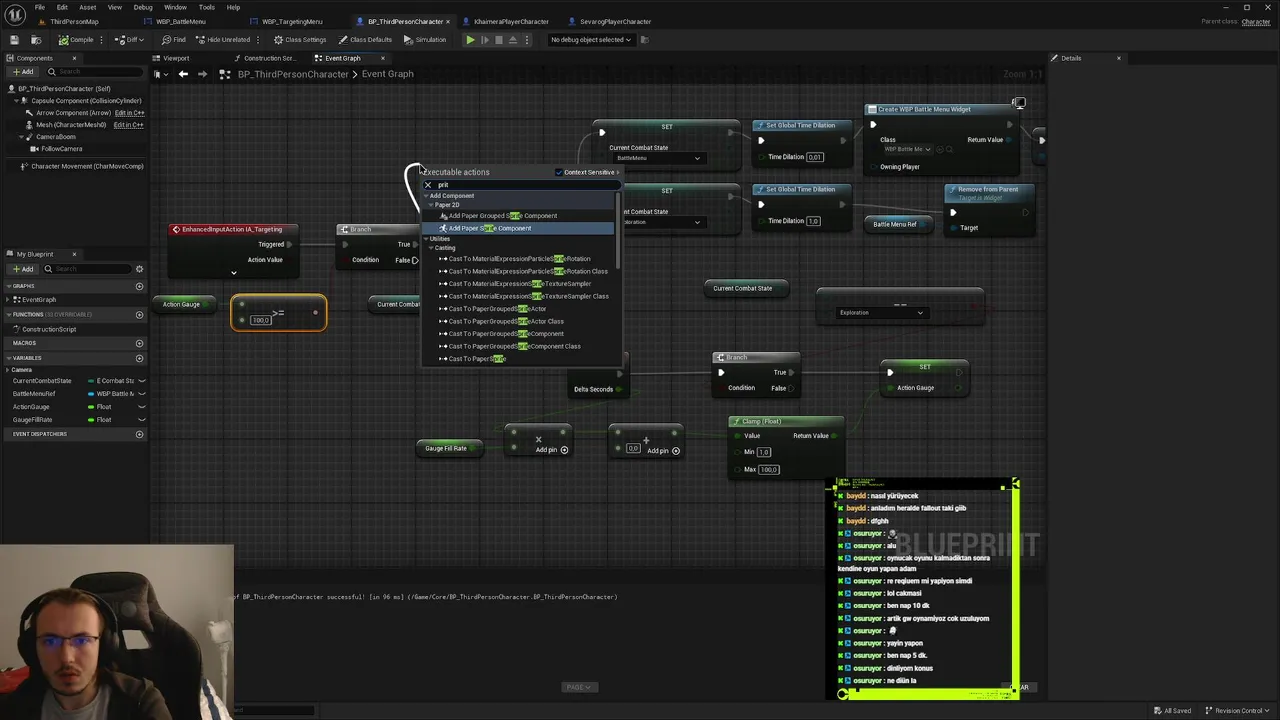Open the Tools menu
This screenshot has width=1280, height=720.
[x=206, y=7]
